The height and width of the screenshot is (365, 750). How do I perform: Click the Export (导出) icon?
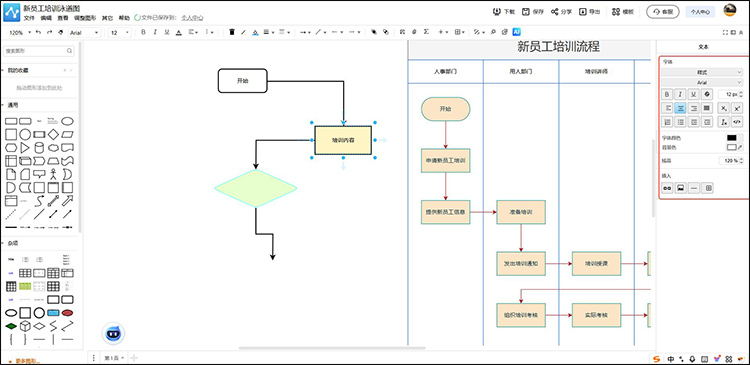click(583, 11)
